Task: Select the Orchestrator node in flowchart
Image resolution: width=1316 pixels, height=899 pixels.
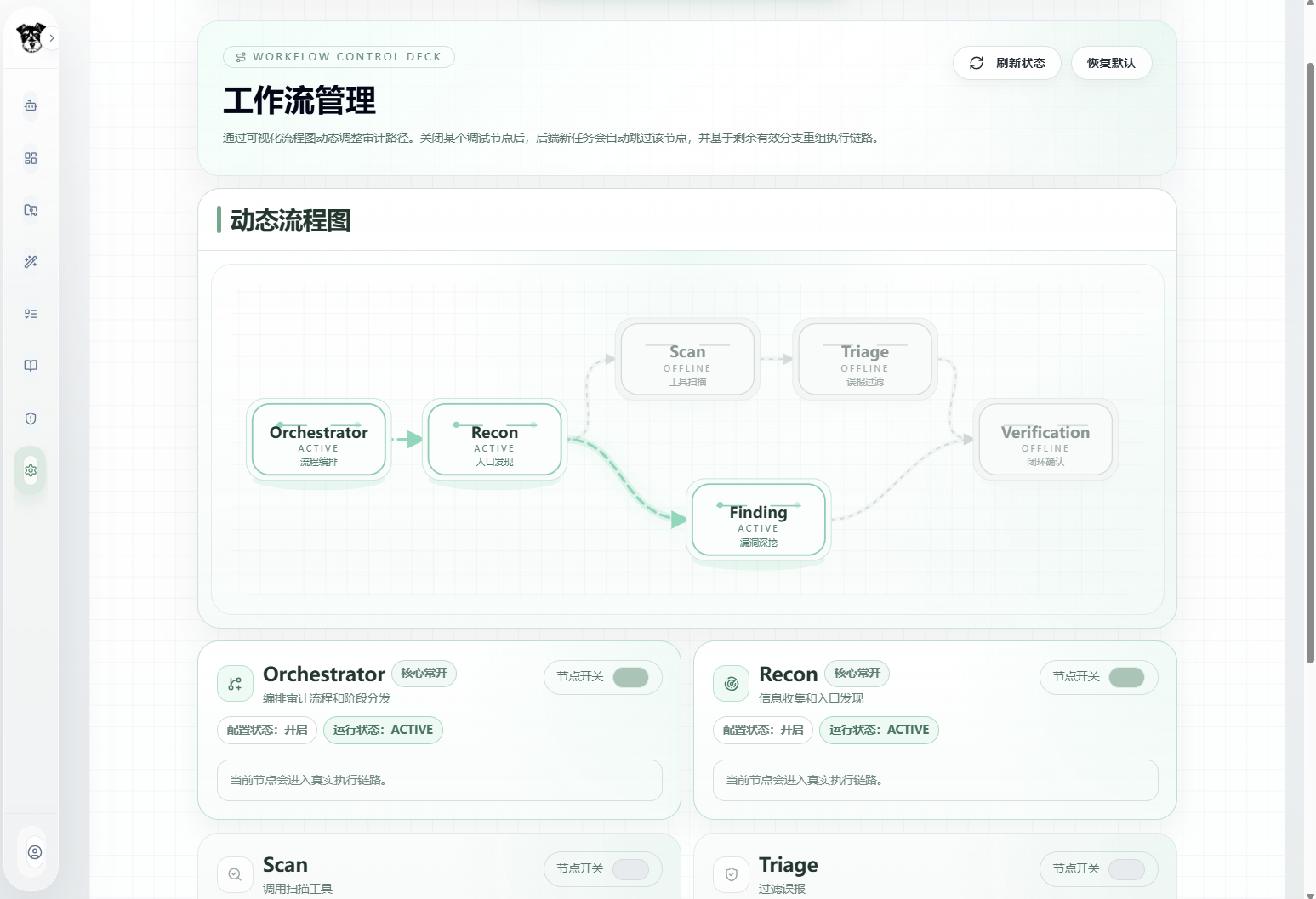Action: (319, 440)
